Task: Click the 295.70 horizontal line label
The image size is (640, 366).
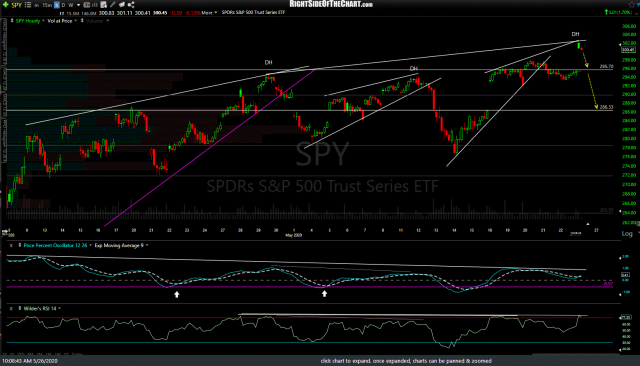Action: [606, 66]
